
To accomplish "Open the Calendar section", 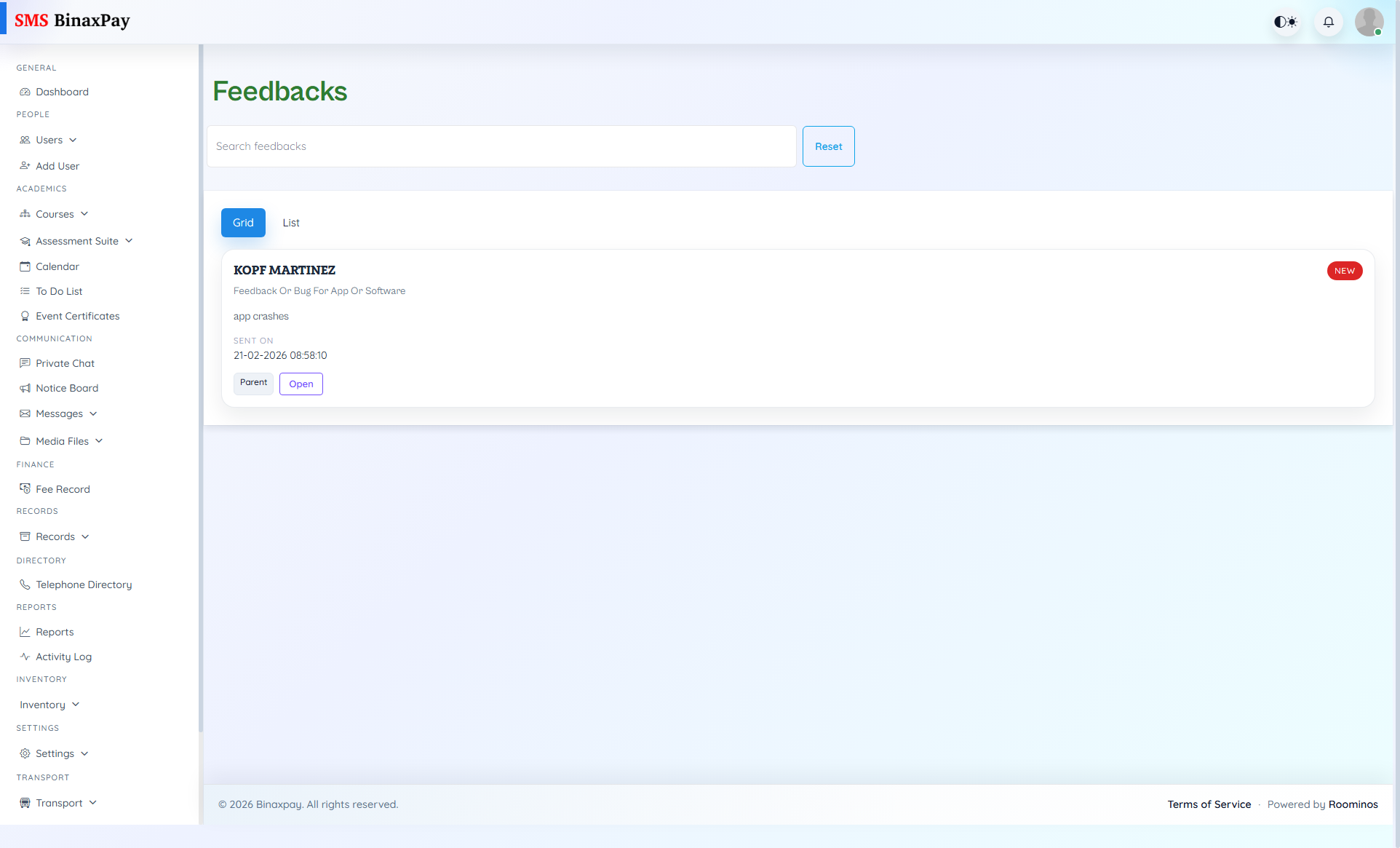I will tap(57, 266).
